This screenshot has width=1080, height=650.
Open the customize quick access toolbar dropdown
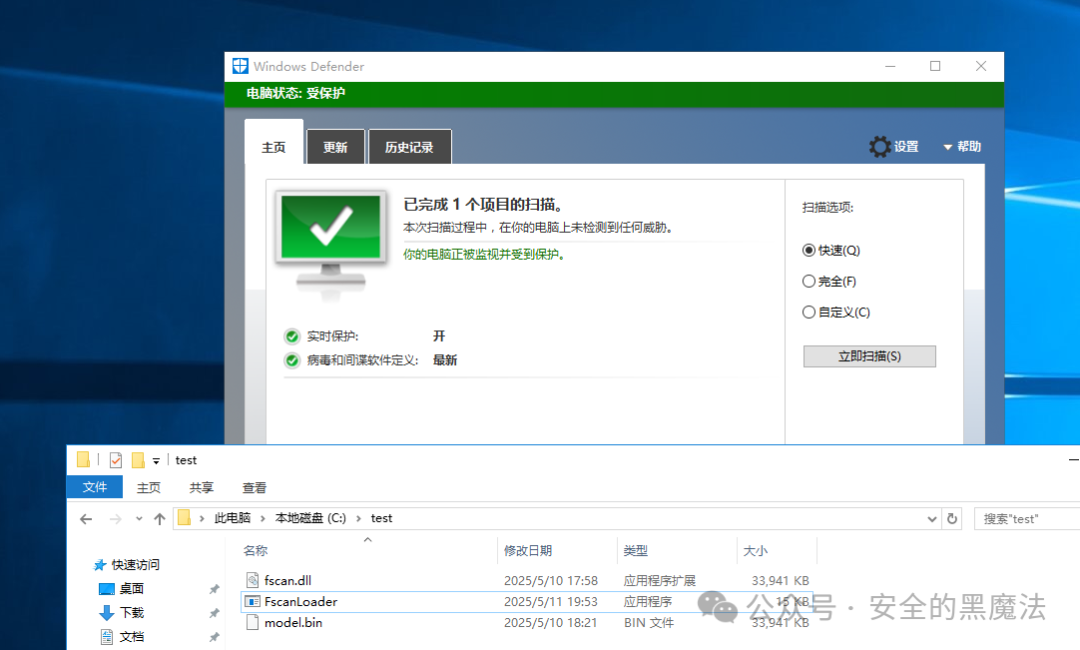coord(156,461)
